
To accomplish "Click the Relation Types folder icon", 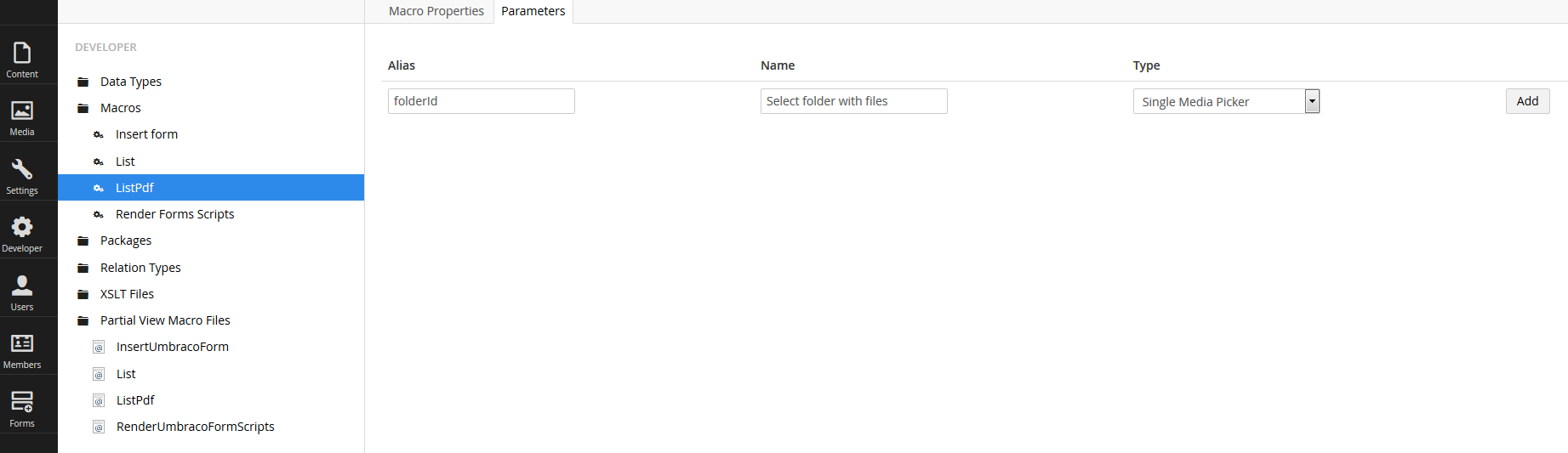I will pos(83,269).
